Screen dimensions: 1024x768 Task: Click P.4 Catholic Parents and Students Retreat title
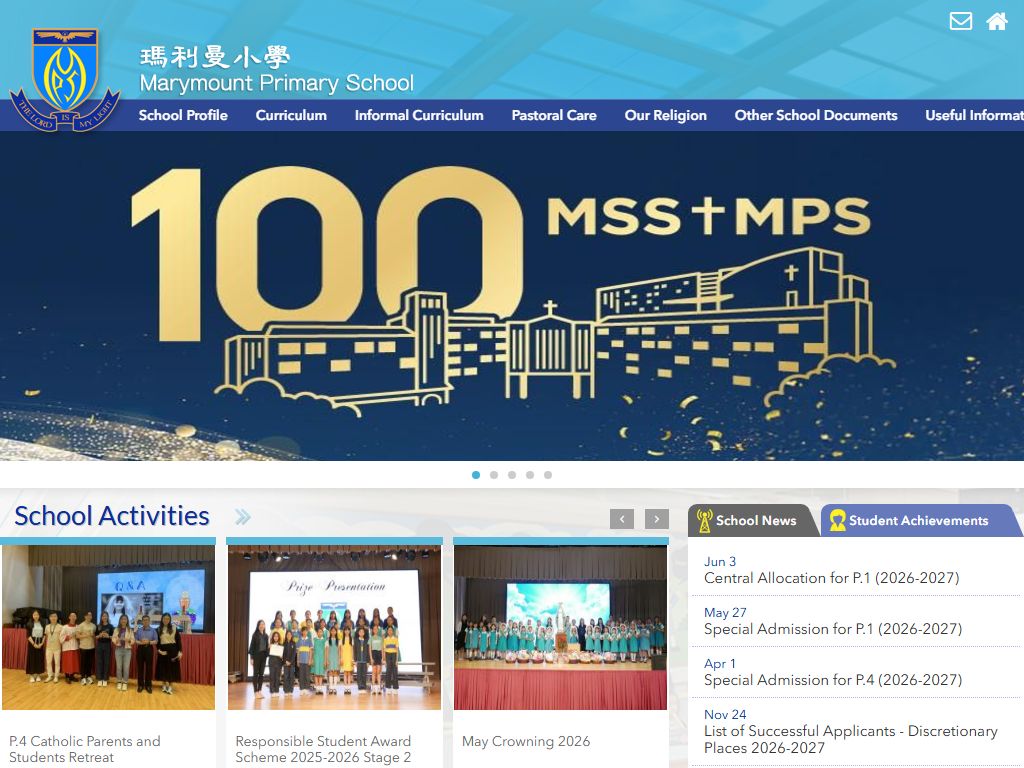[85, 749]
